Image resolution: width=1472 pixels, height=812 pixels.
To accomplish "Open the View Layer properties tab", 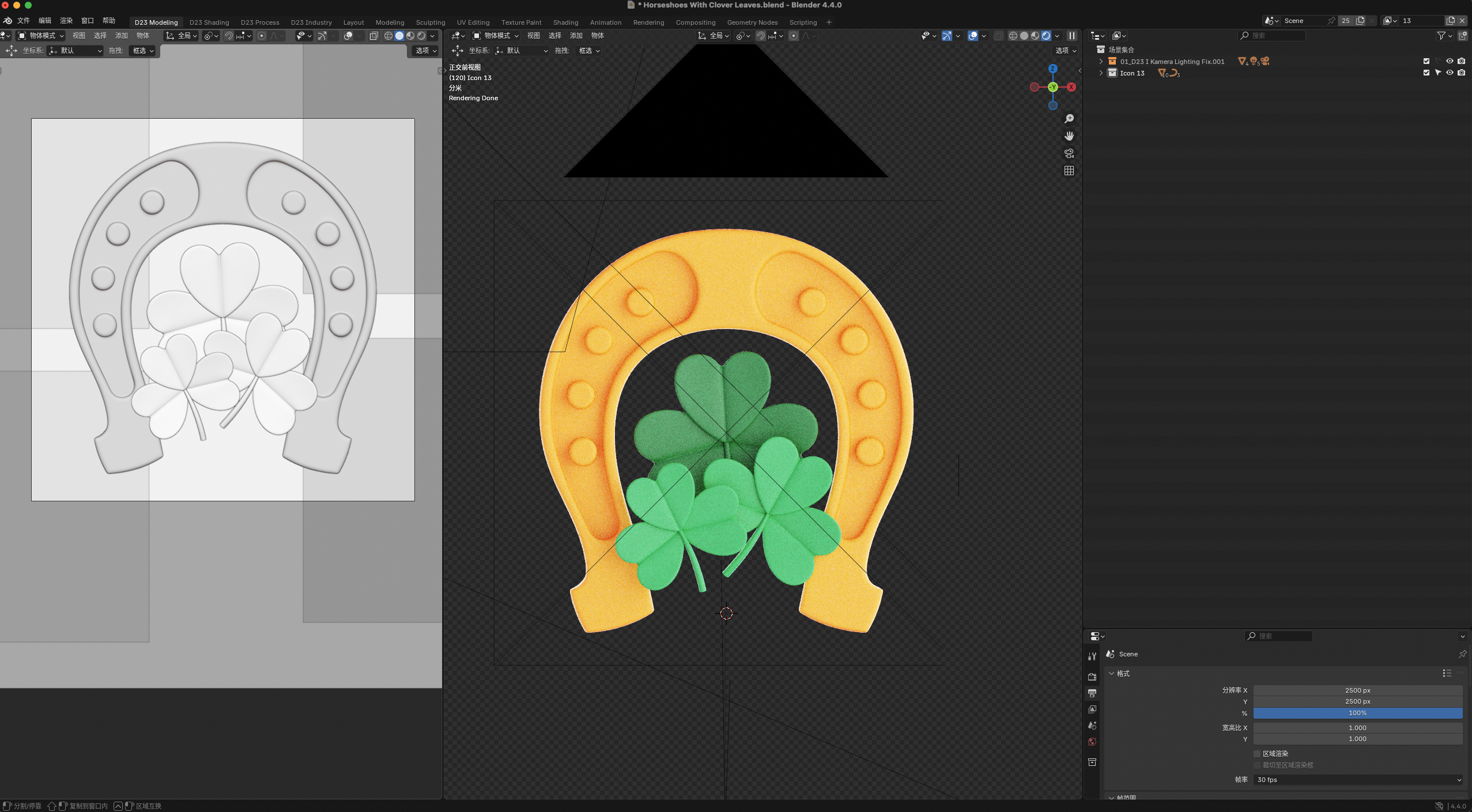I will [1092, 709].
